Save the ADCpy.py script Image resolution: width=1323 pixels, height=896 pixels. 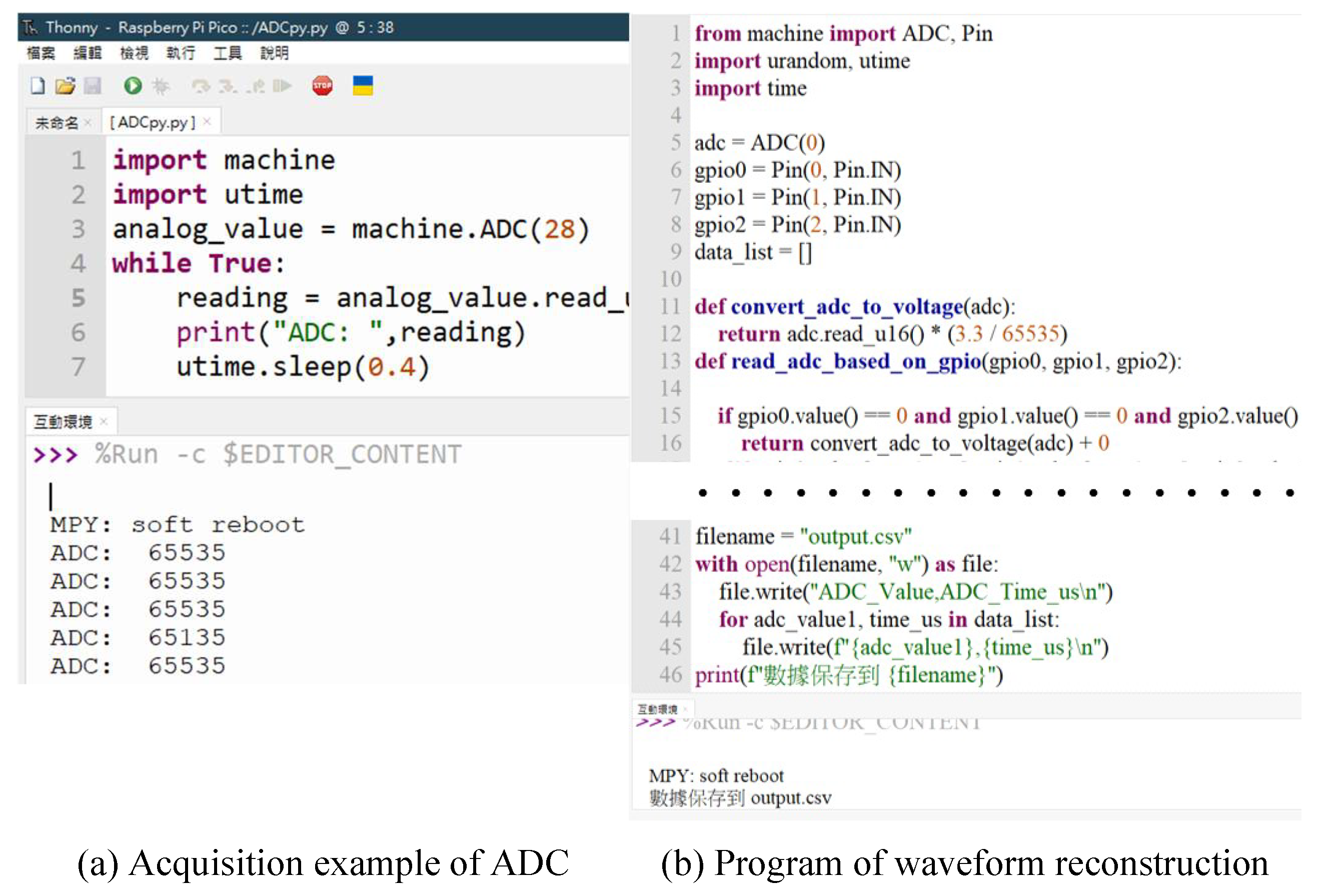(93, 86)
